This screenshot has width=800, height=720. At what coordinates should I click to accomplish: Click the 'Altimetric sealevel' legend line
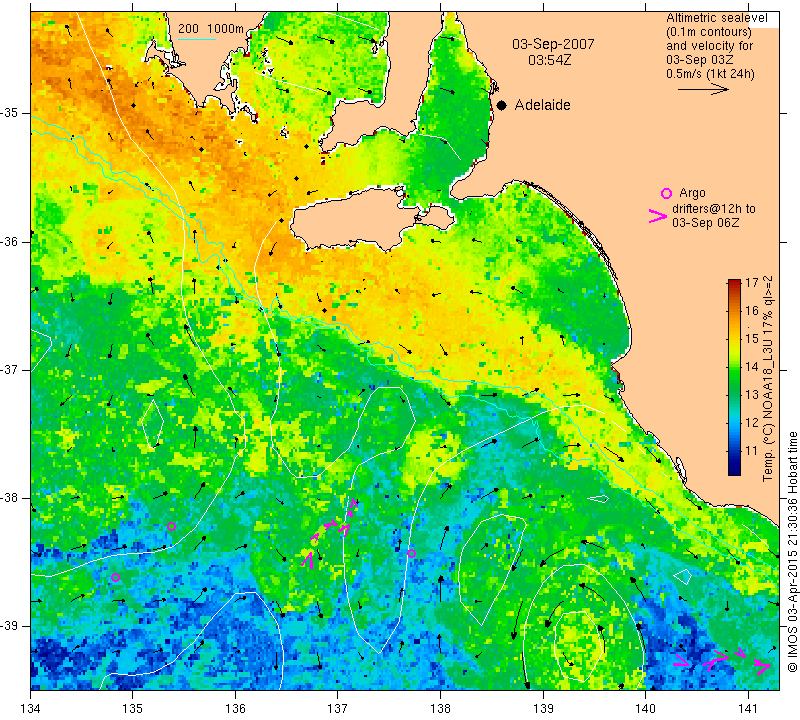pyautogui.click(x=716, y=18)
